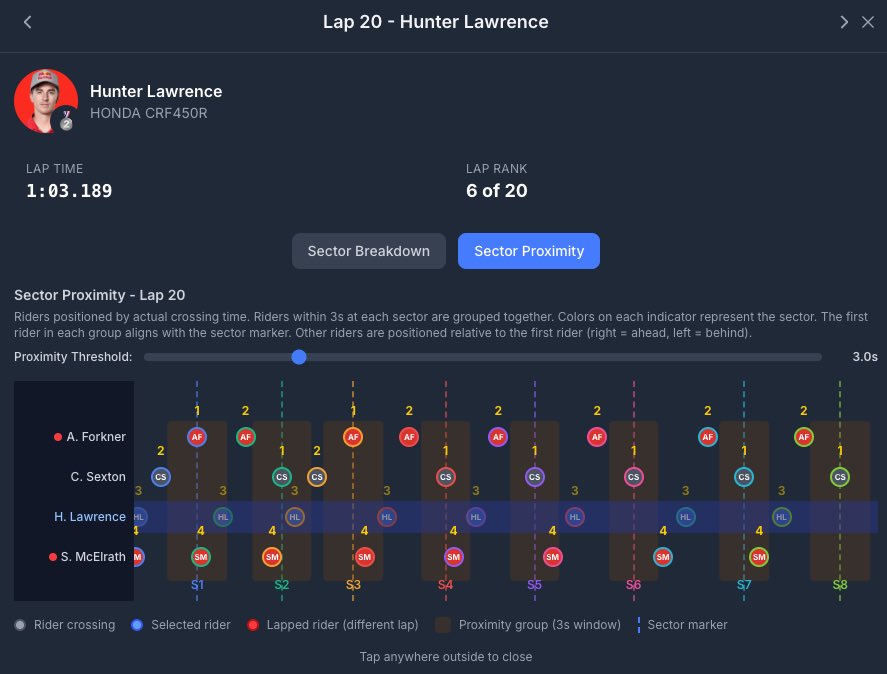
Task: Click the SM marker just left of S2
Action: (272, 557)
